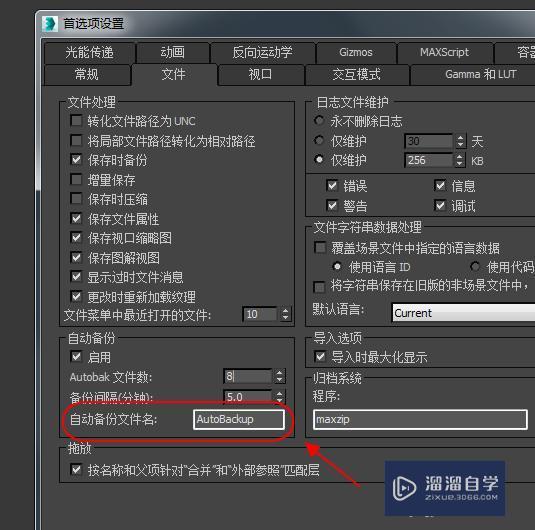Select the 文件 tab
Screen dimensions: 535x530
coord(174,74)
